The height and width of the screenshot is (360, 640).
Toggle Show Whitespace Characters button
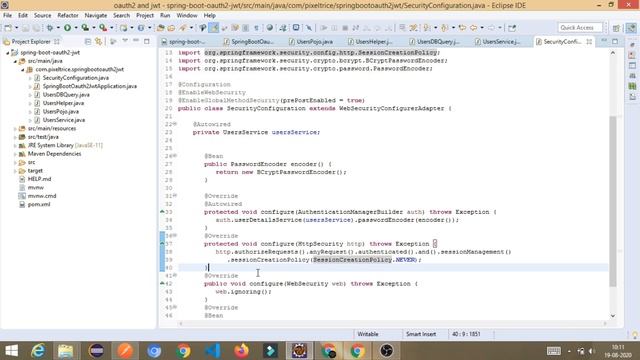256,28
